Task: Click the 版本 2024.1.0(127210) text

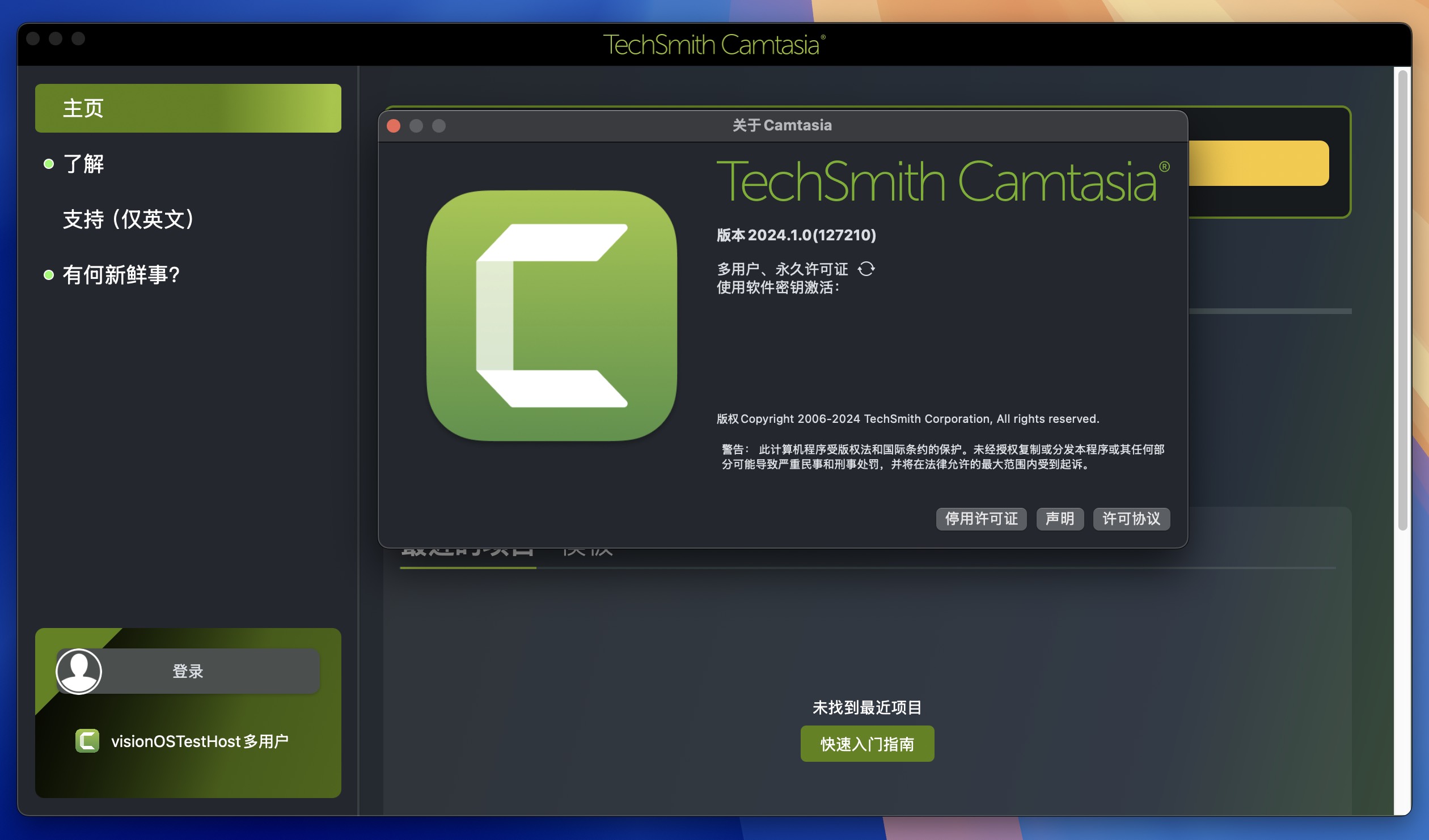Action: 796,235
